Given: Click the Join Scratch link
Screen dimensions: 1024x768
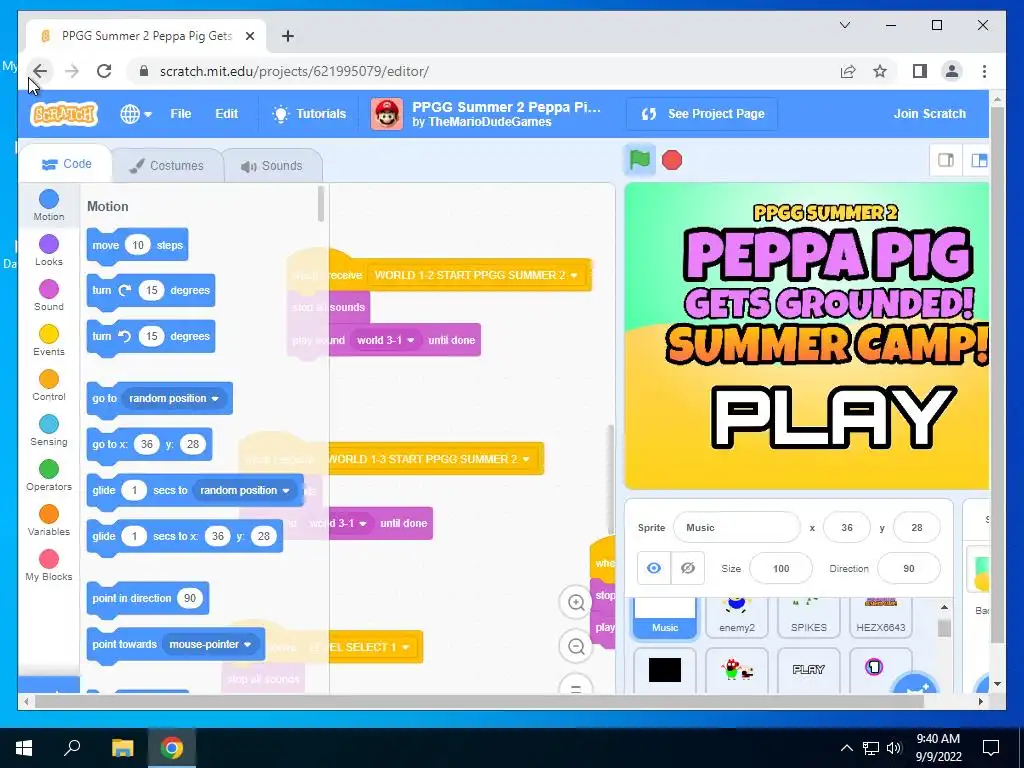Looking at the screenshot, I should pyautogui.click(x=929, y=114).
